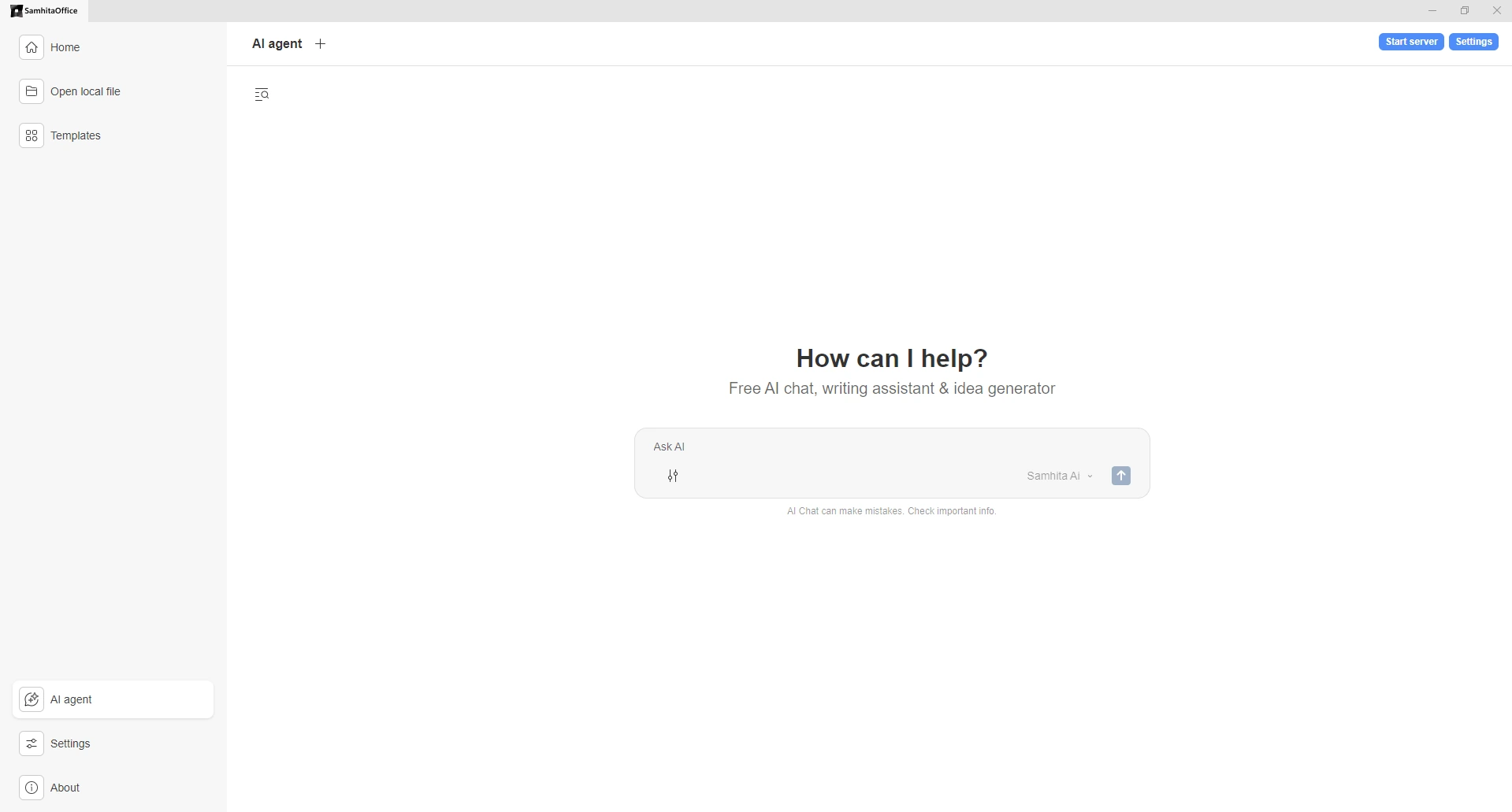This screenshot has height=812, width=1512.
Task: Click the Templates grid icon
Action: tap(32, 135)
